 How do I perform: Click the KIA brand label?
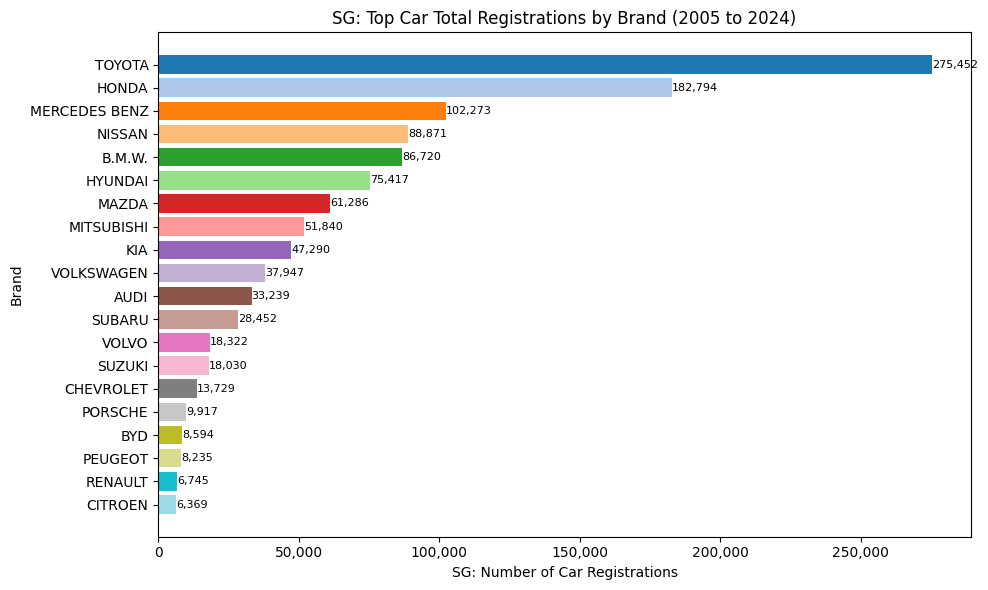pyautogui.click(x=137, y=250)
